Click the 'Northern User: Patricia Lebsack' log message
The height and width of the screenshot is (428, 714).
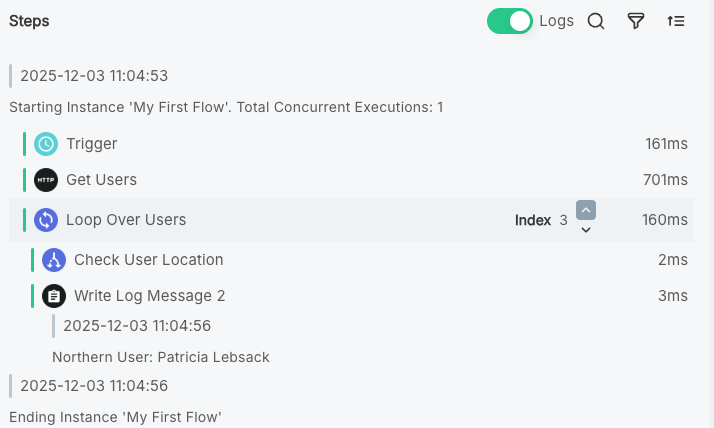tap(161, 357)
